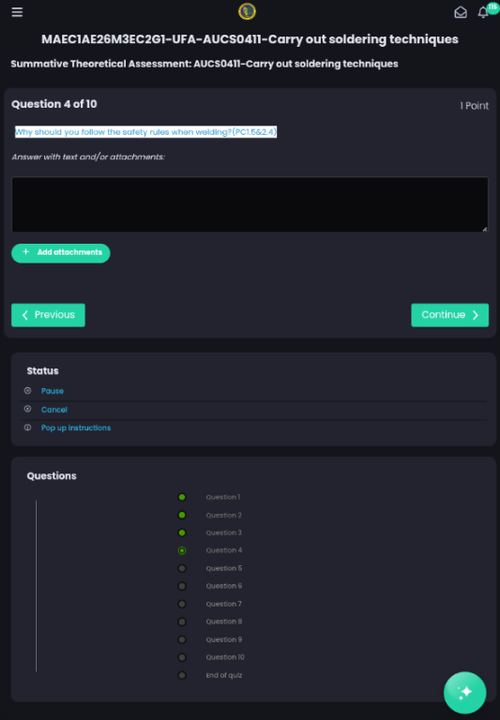The image size is (500, 720).
Task: Jump to Question 3 label
Action: (x=224, y=533)
